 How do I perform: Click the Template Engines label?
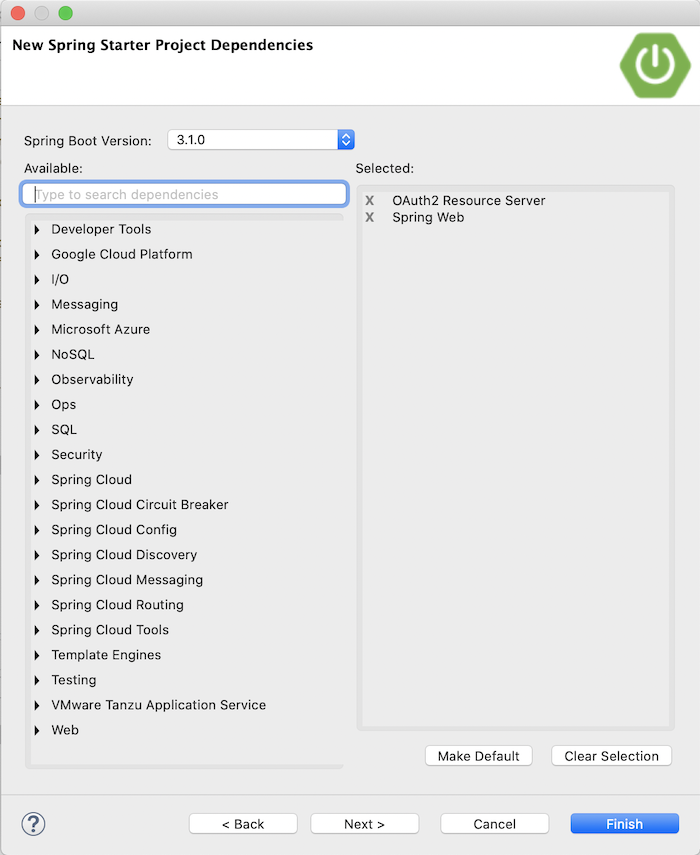(x=106, y=655)
